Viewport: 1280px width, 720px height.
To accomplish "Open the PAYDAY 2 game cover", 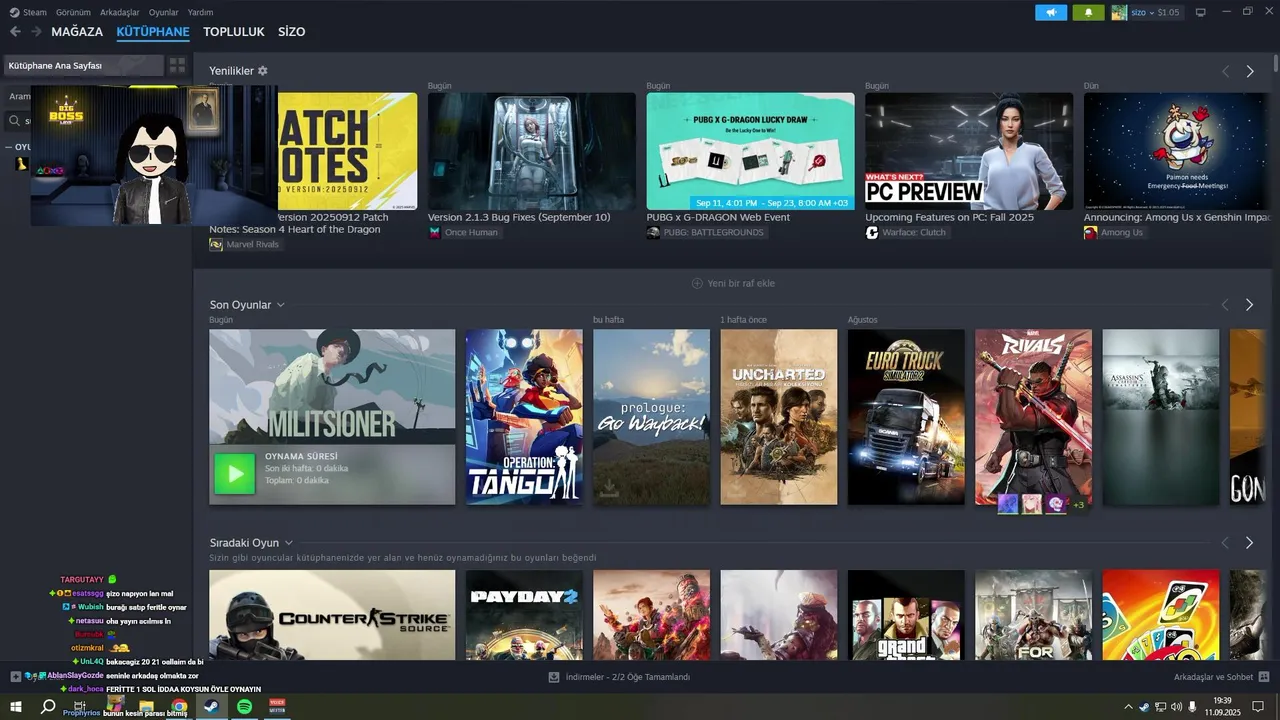I will 524,615.
